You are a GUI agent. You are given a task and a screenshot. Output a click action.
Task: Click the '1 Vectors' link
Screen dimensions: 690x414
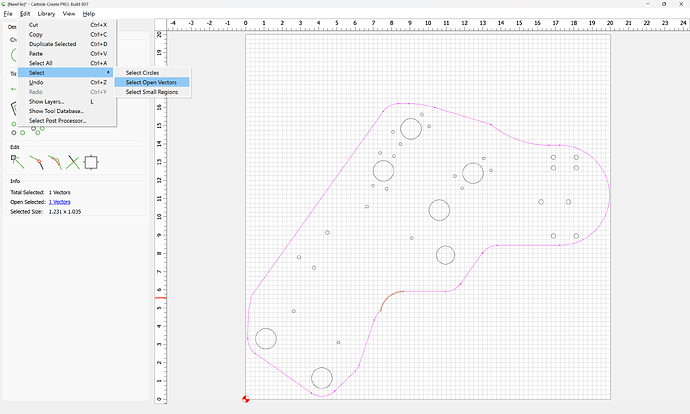coord(59,202)
